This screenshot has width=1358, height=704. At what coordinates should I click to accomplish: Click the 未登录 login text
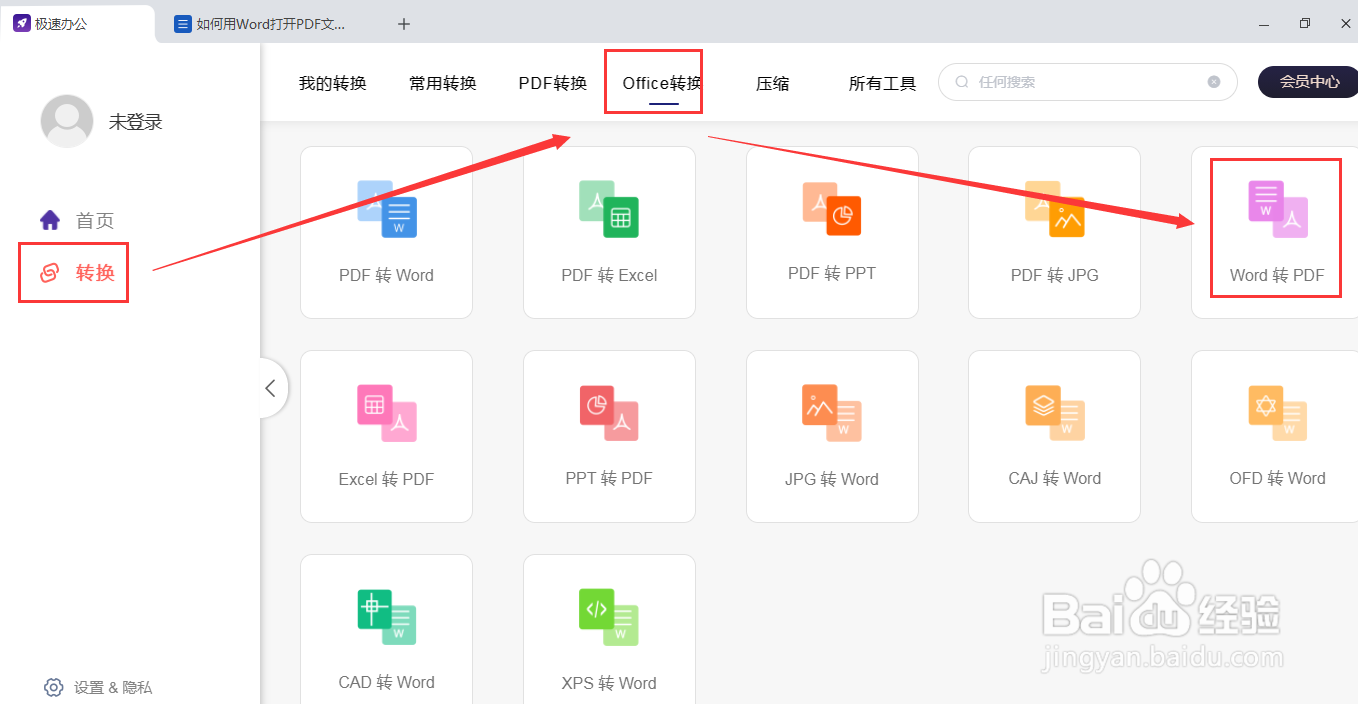[136, 122]
